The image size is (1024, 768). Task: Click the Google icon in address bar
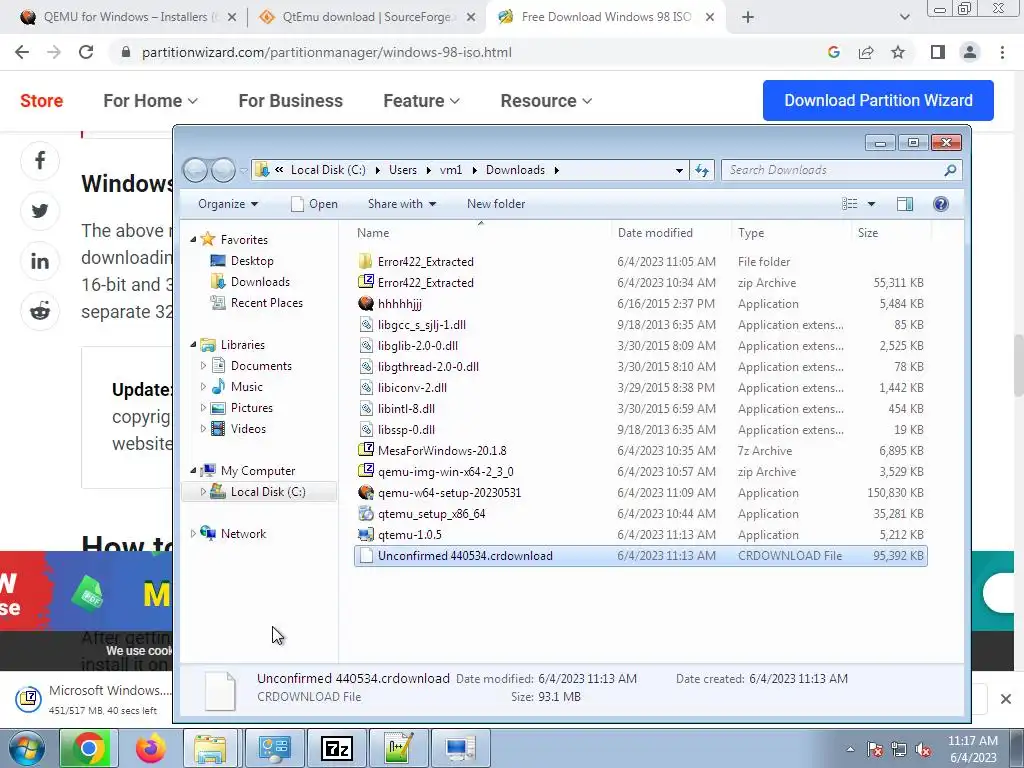[x=833, y=52]
